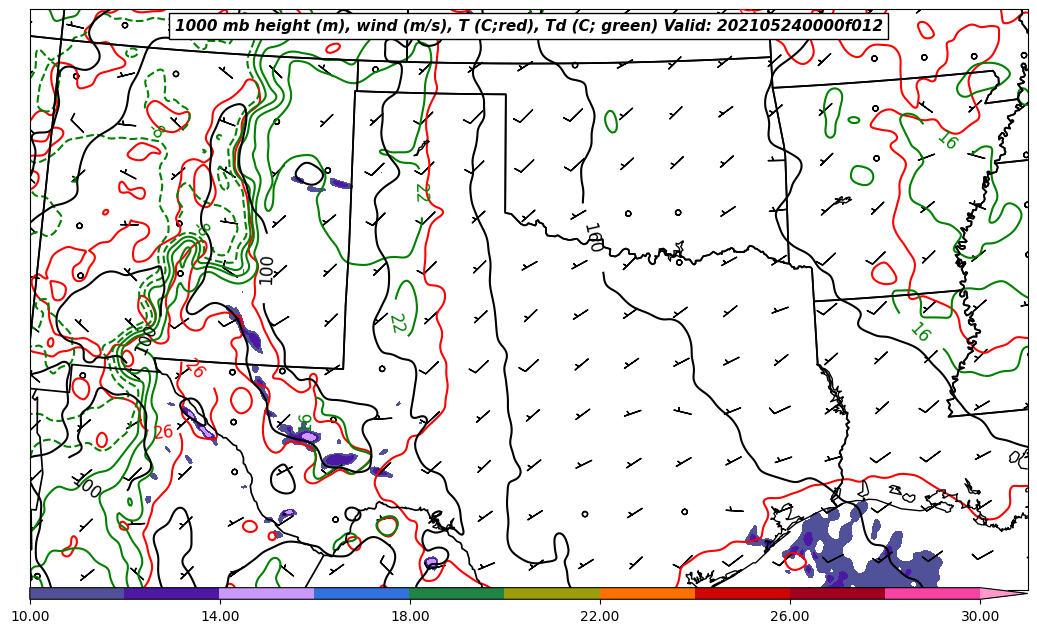Click the olive 20–22 colorbar segment

[x=552, y=593]
